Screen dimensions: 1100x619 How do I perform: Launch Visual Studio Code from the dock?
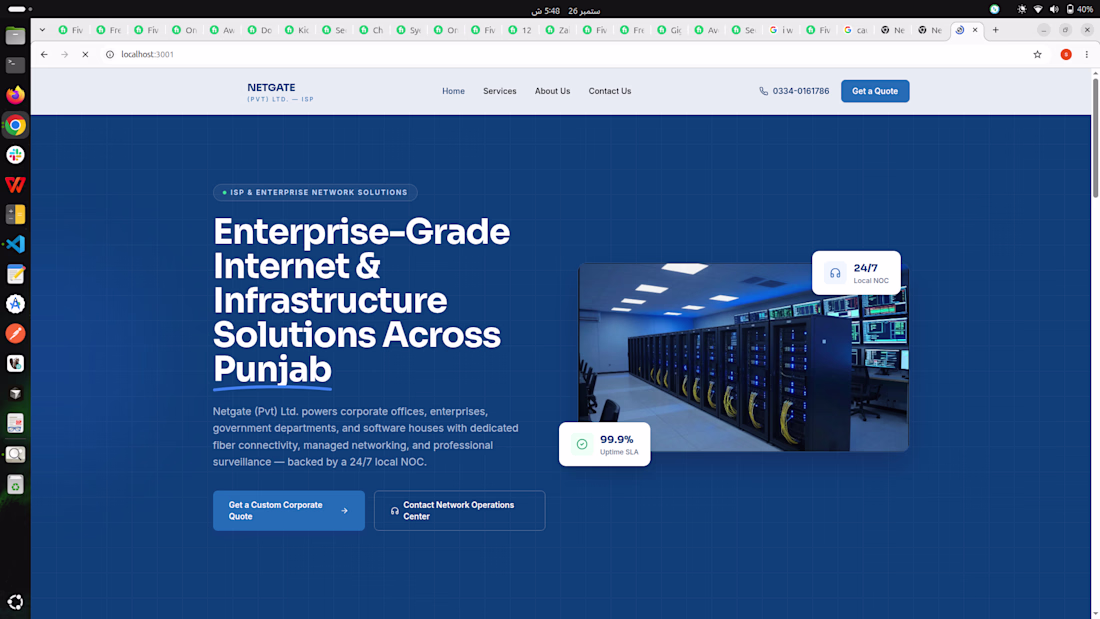(x=15, y=244)
